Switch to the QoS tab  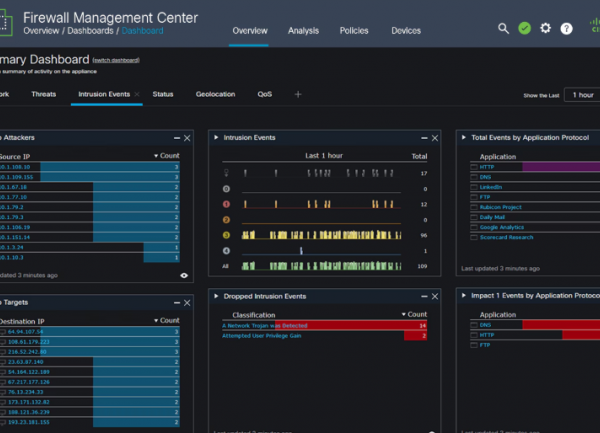pyautogui.click(x=265, y=94)
